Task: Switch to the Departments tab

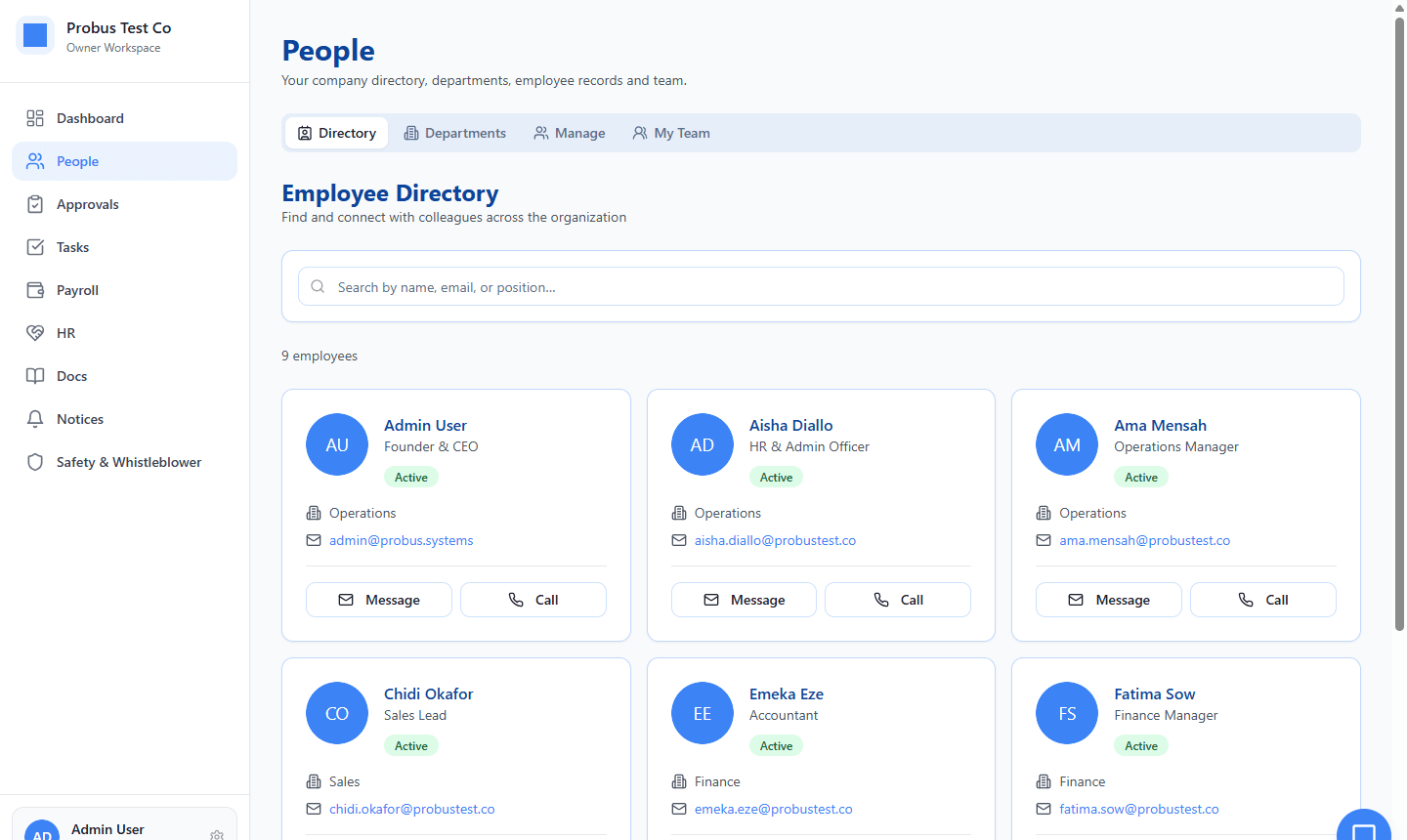Action: (x=455, y=133)
